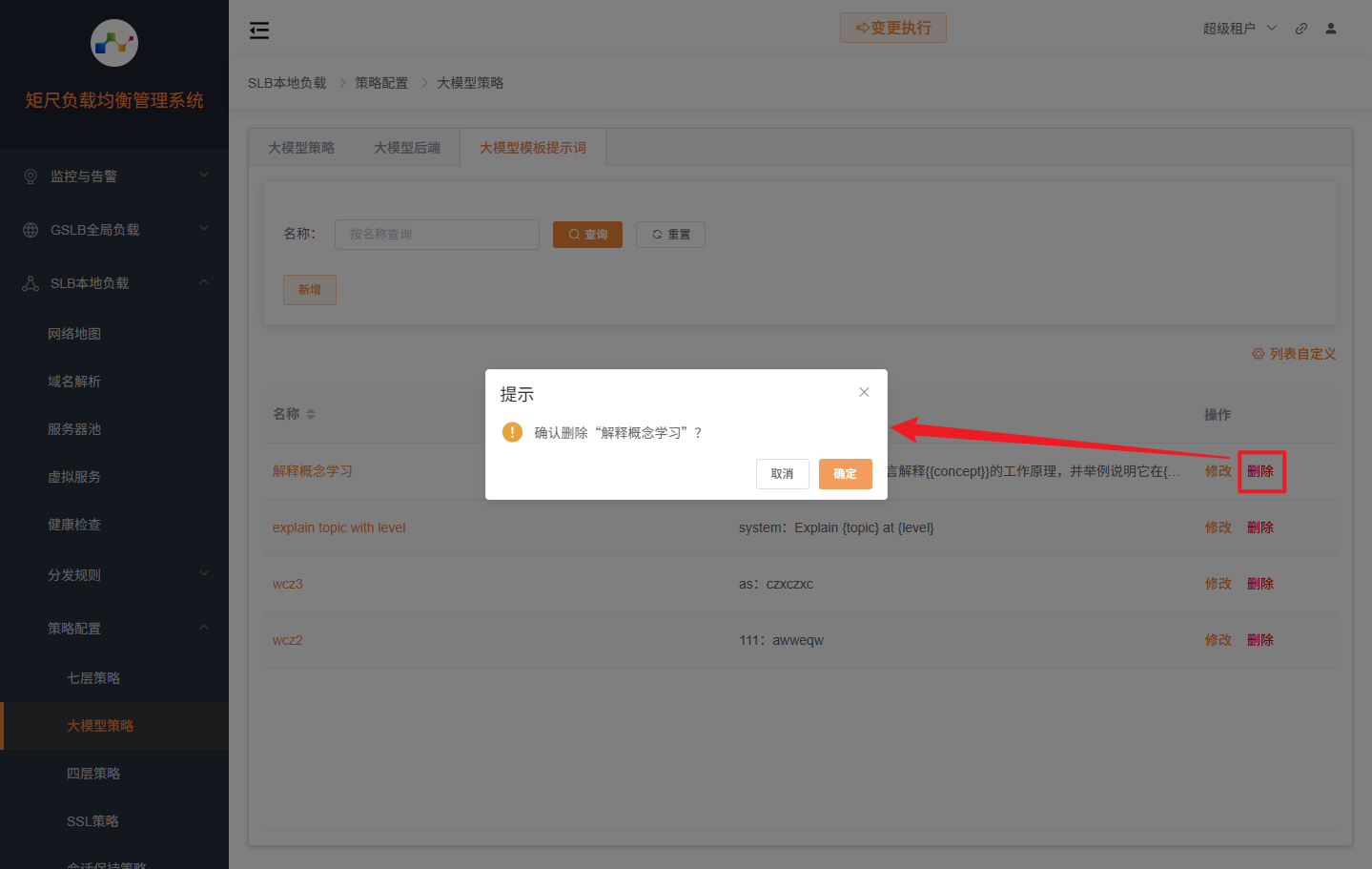Image resolution: width=1372 pixels, height=869 pixels.
Task: Collapse the sidebar using the hamburger icon
Action: [258, 30]
